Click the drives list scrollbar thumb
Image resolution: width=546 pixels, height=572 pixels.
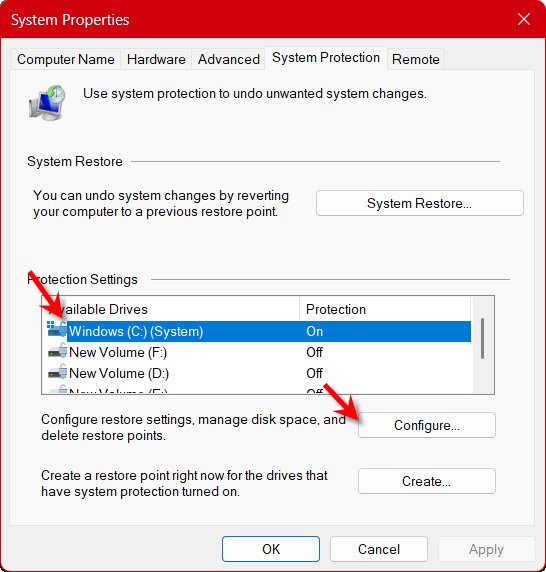(482, 339)
